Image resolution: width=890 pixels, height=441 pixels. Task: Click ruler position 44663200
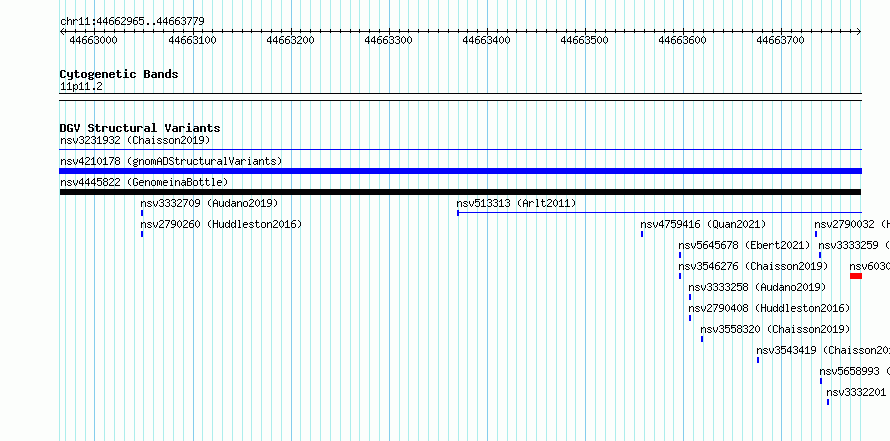[290, 40]
